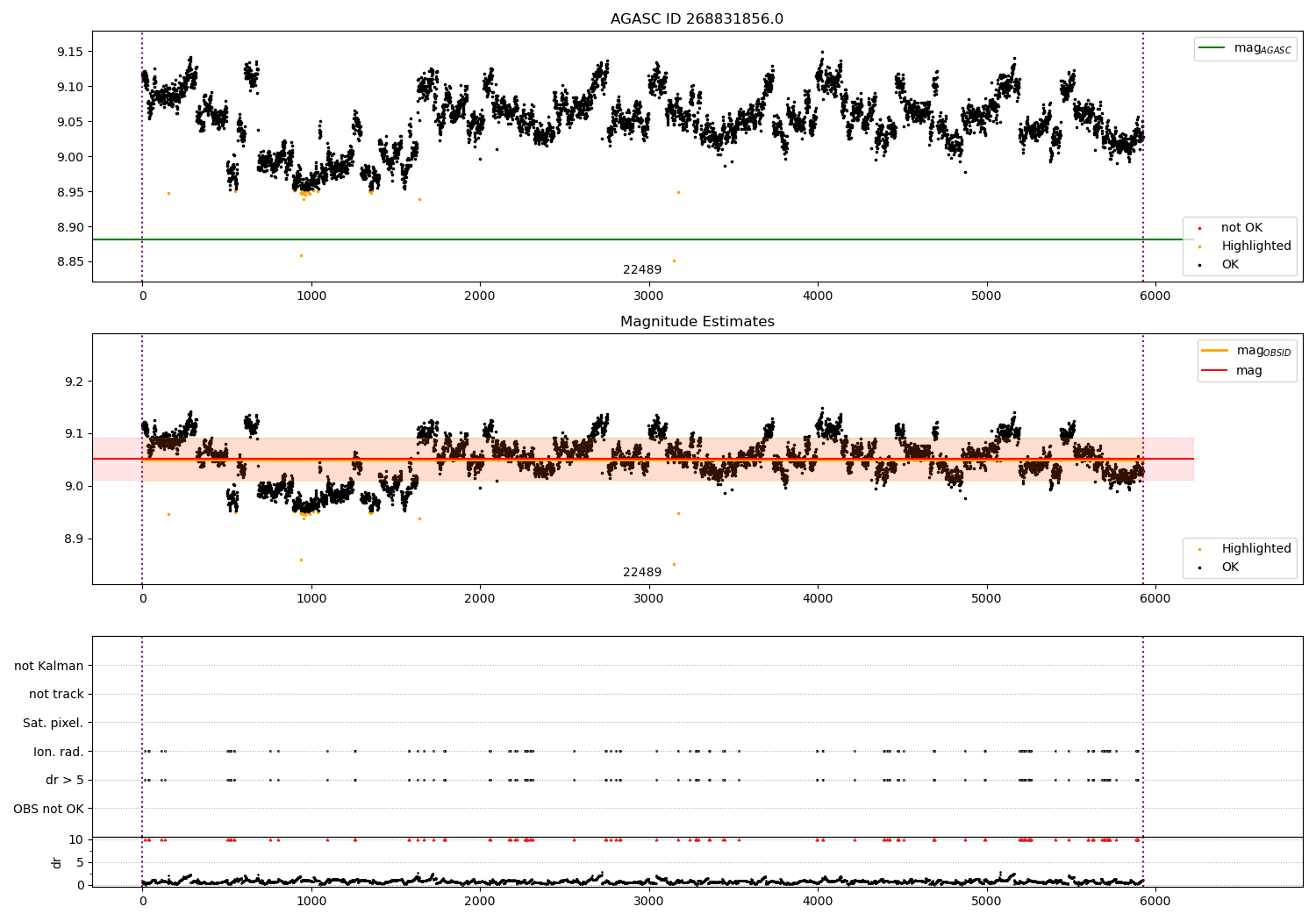Screen dimensions: 1316x921
Task: Select the 6000 x-axis tick under the top plot
Action: pos(1155,296)
